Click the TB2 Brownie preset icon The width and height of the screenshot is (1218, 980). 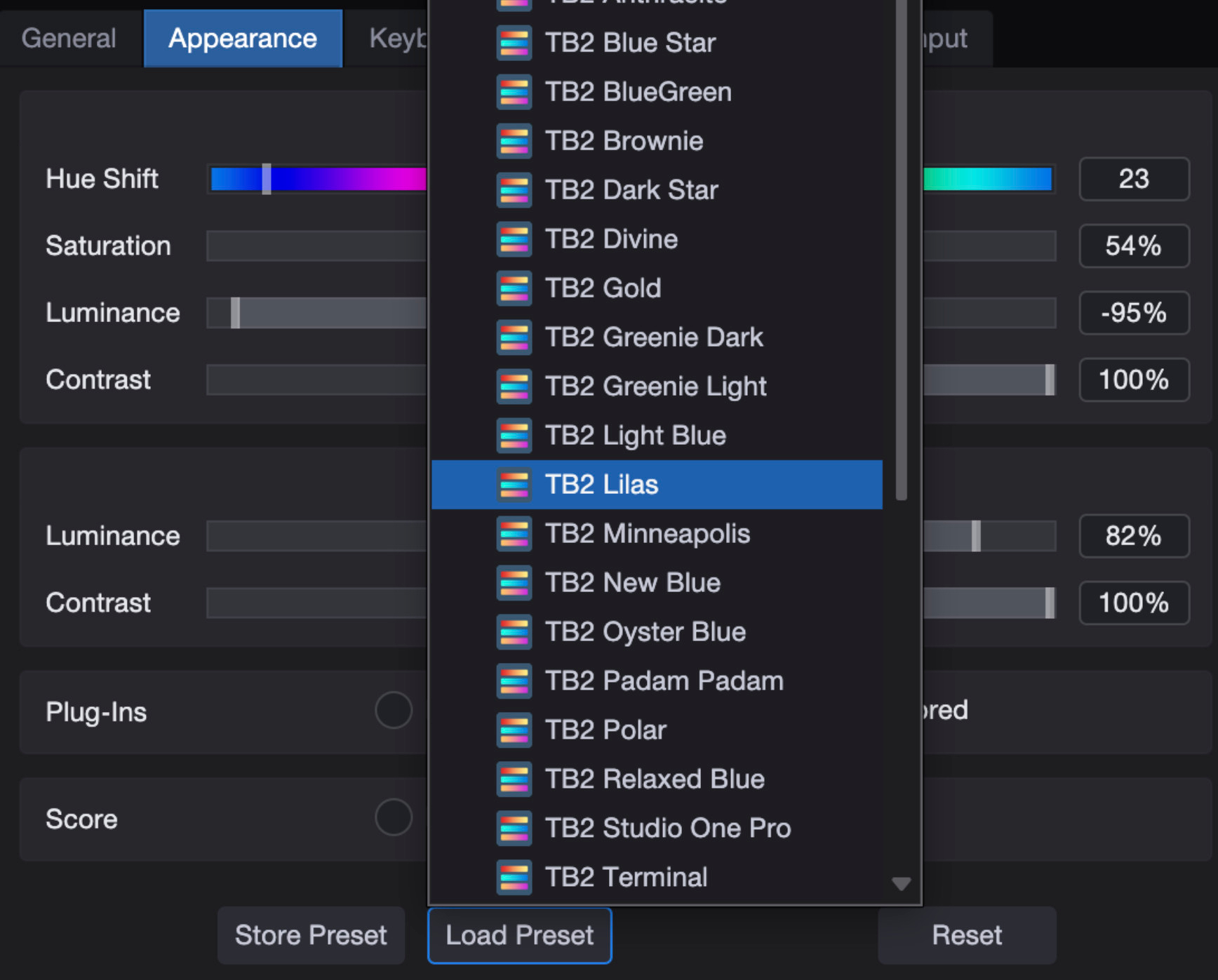pos(514,141)
